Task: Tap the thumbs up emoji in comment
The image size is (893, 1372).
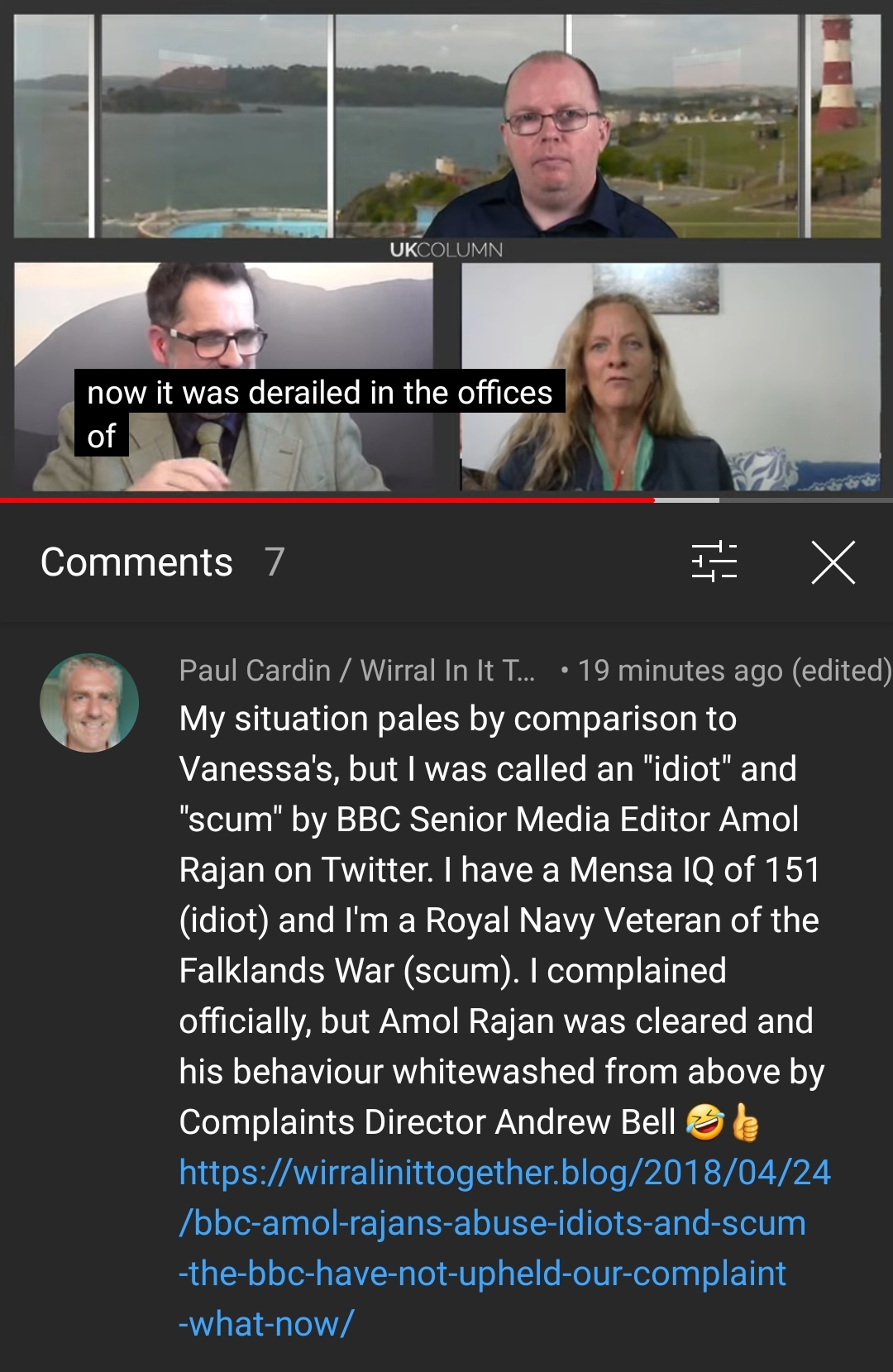Action: point(745,1122)
